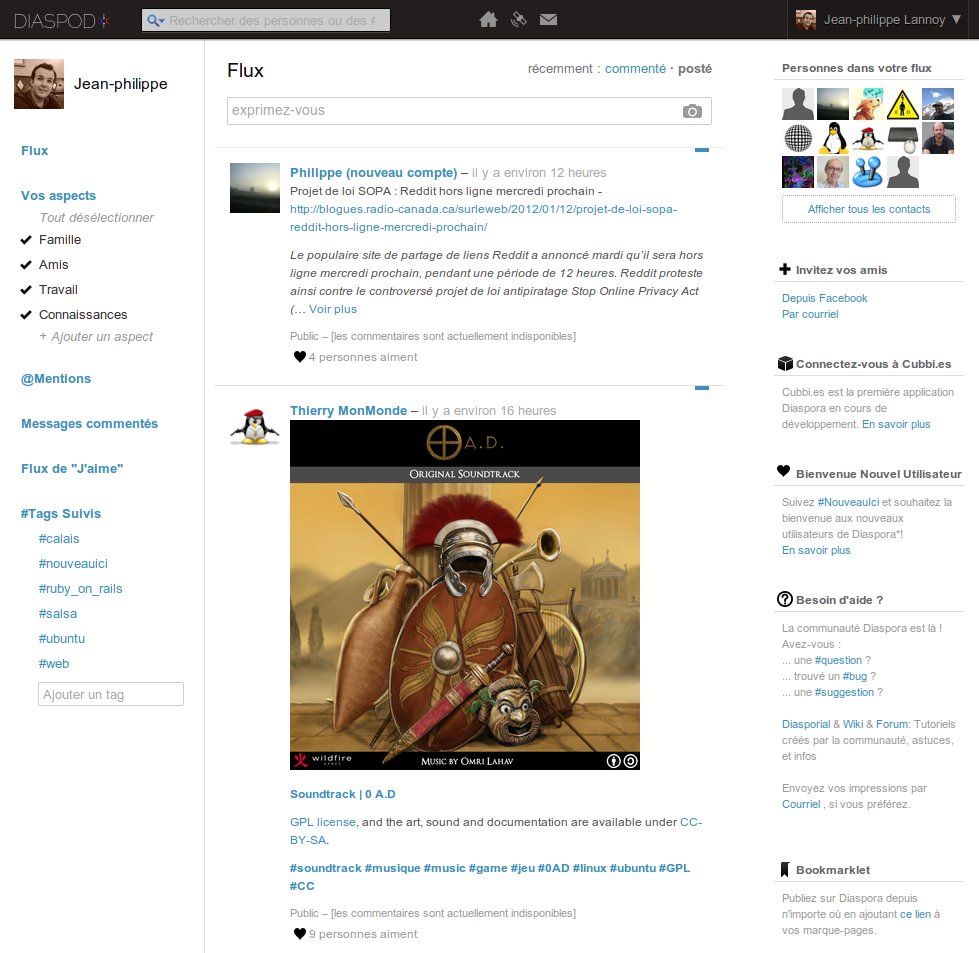979x953 pixels.
Task: Open the @Mentions stream
Action: [56, 378]
